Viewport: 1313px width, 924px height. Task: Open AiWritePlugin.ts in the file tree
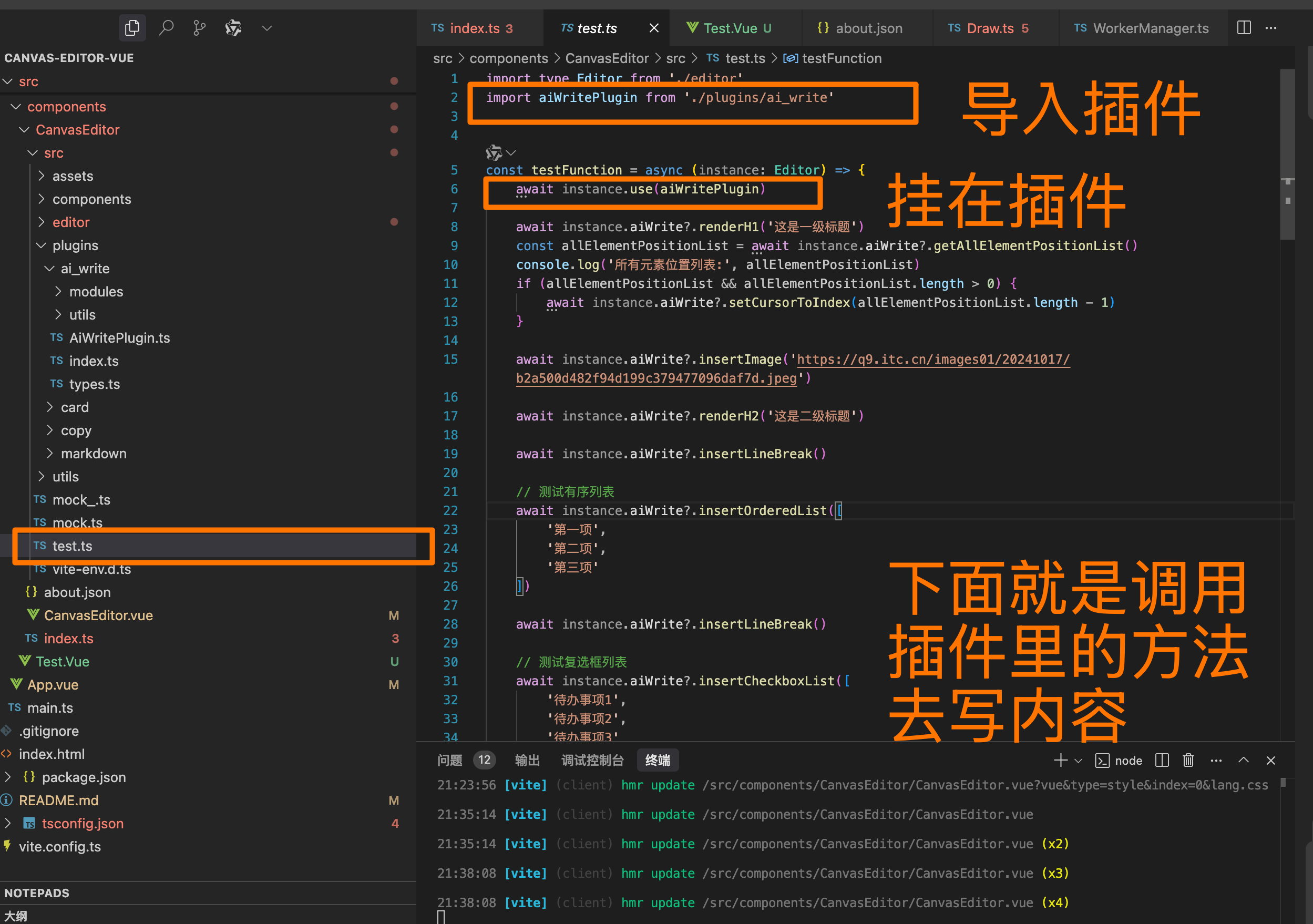click(119, 338)
